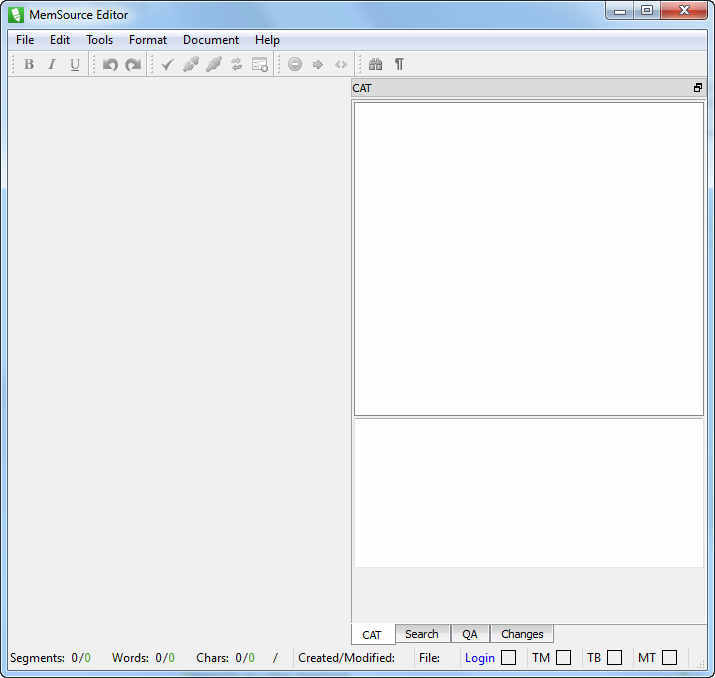The width and height of the screenshot is (715, 678).
Task: Click the Created/Modified status label
Action: pyautogui.click(x=347, y=658)
